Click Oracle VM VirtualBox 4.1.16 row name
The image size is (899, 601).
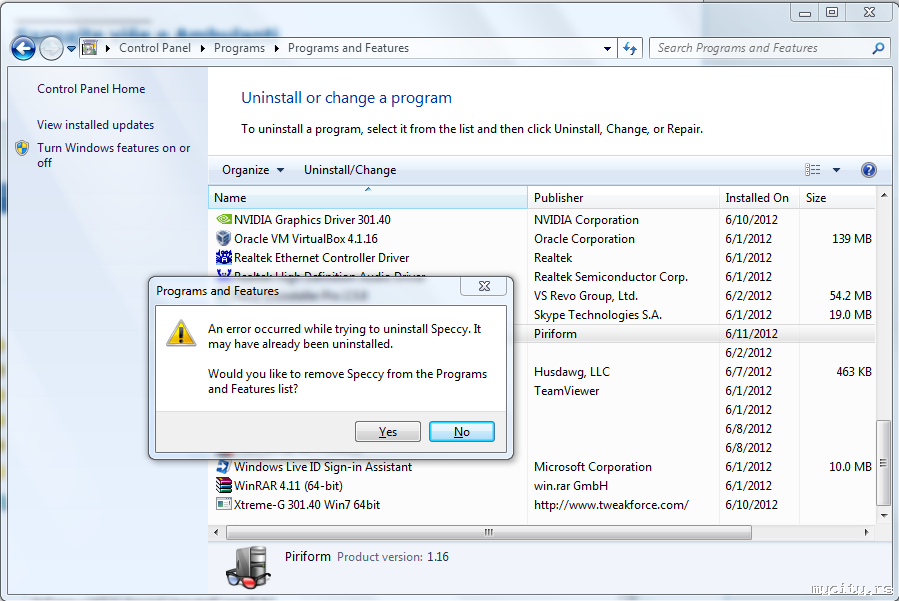coord(306,239)
